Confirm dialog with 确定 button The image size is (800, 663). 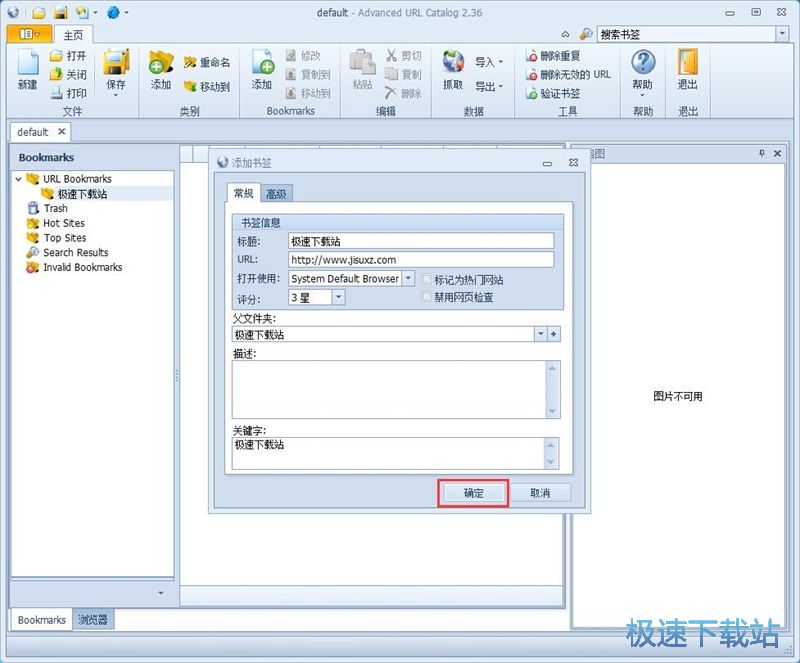(x=473, y=493)
